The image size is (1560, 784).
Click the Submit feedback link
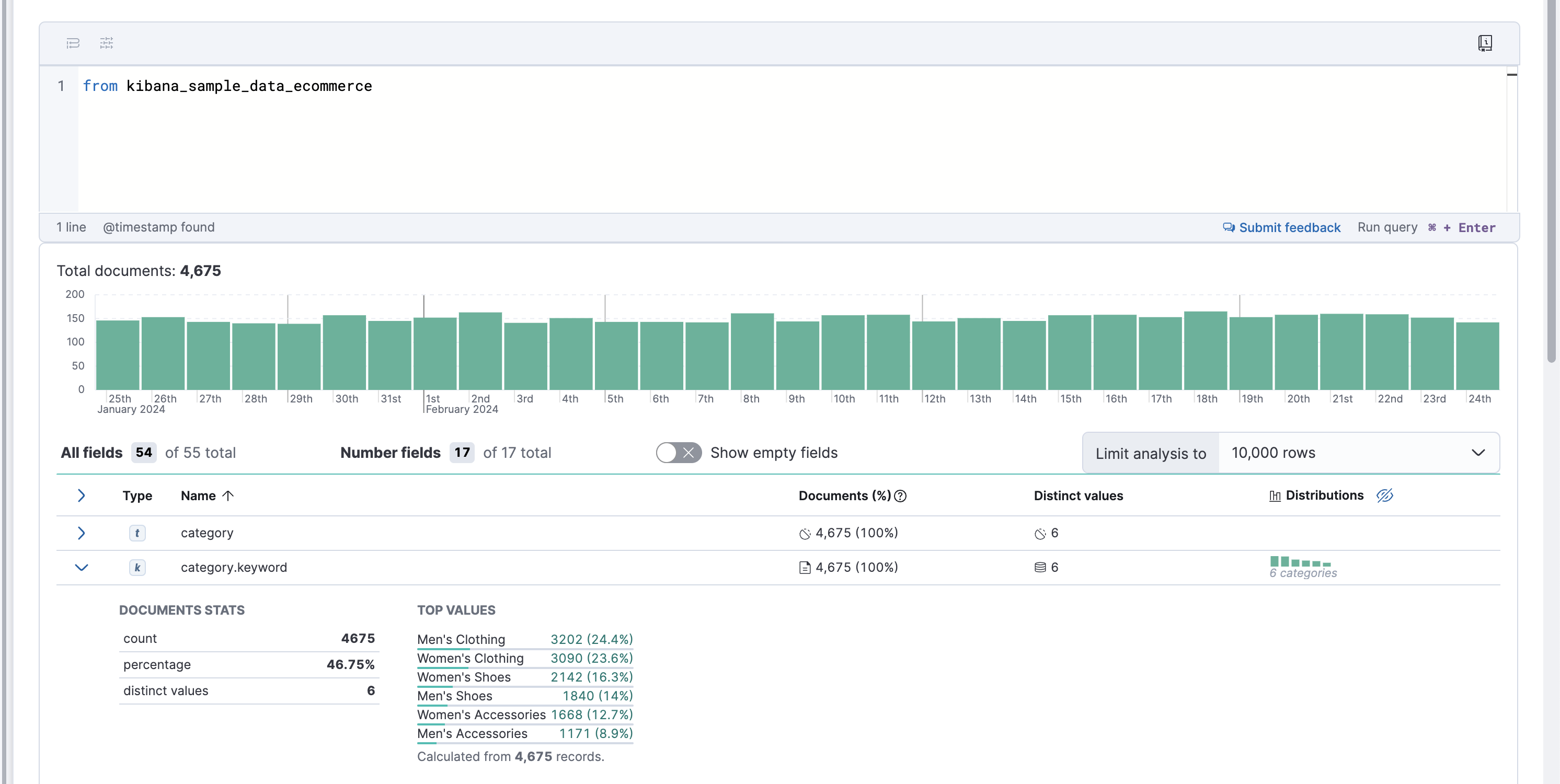(x=1289, y=228)
